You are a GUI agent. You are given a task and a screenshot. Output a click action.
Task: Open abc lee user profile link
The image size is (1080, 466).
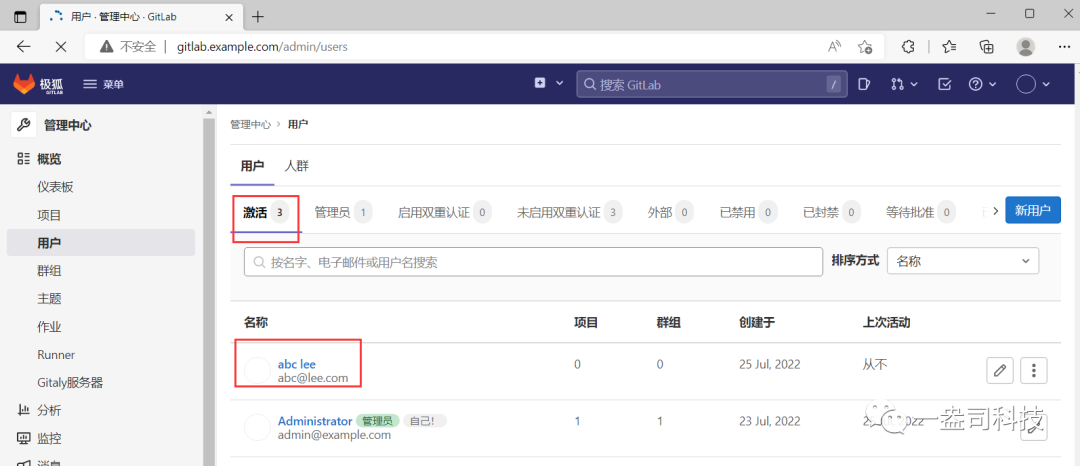(297, 364)
